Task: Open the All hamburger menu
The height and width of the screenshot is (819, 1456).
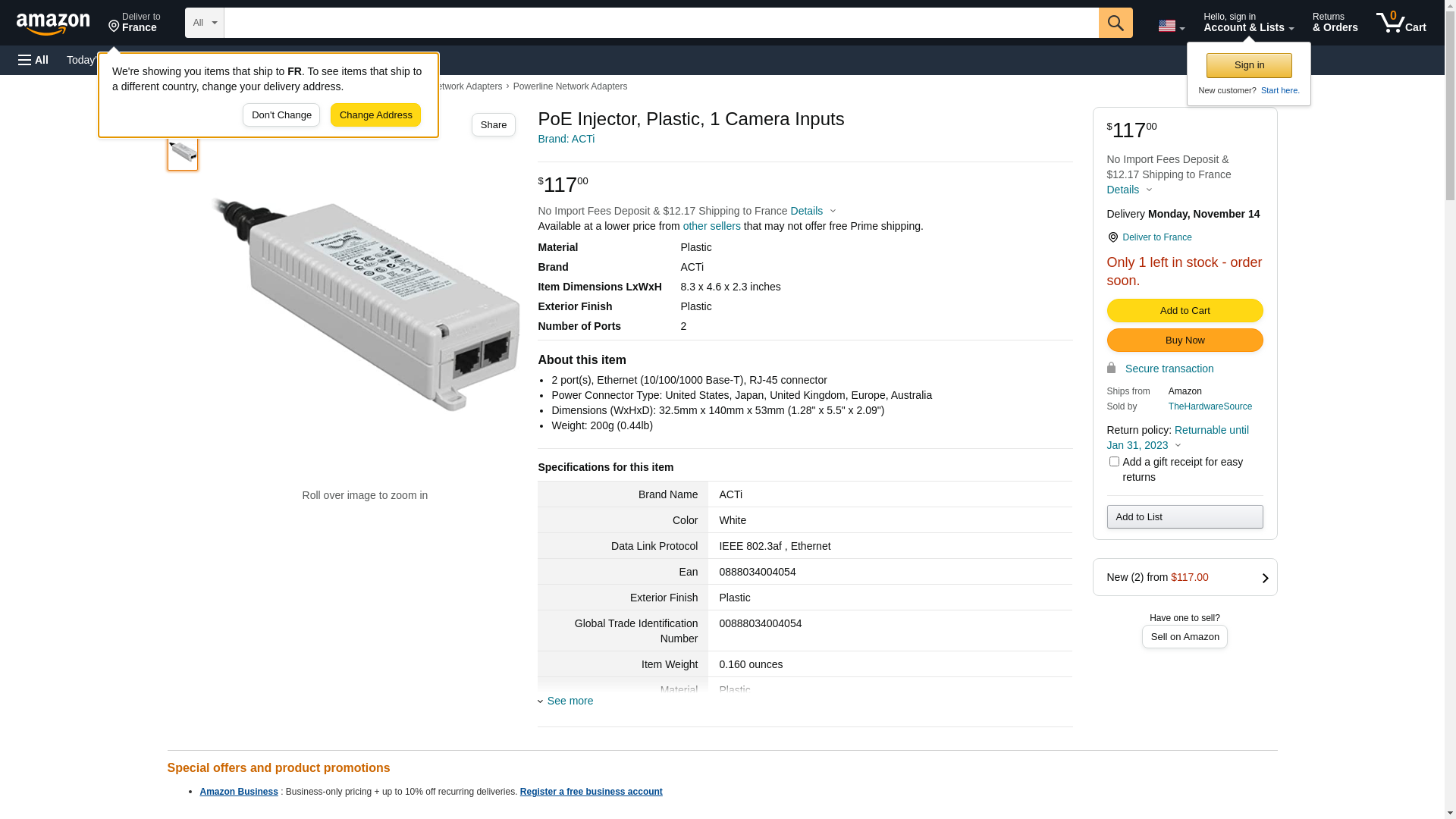Action: 33,60
